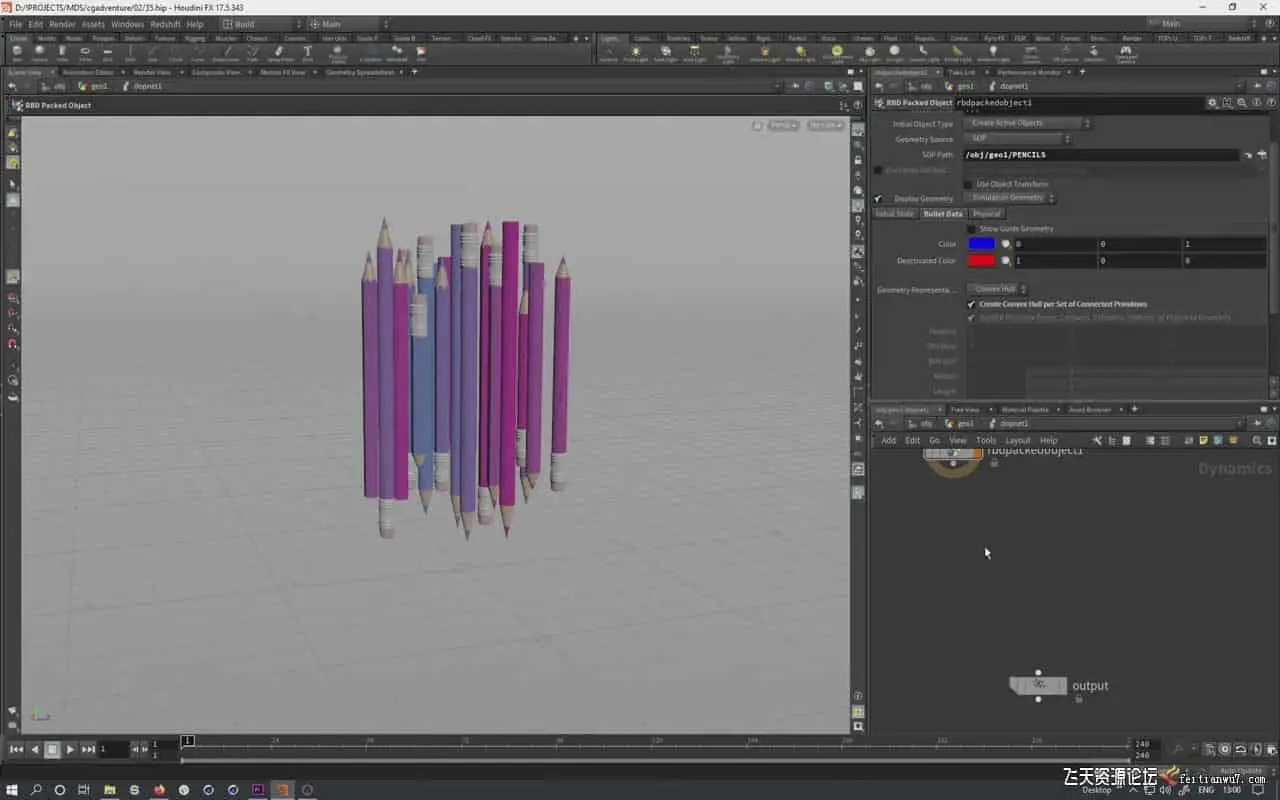Screen dimensions: 1280x800
Task: Enable Show Guide Geometry checkbox
Action: 971,229
